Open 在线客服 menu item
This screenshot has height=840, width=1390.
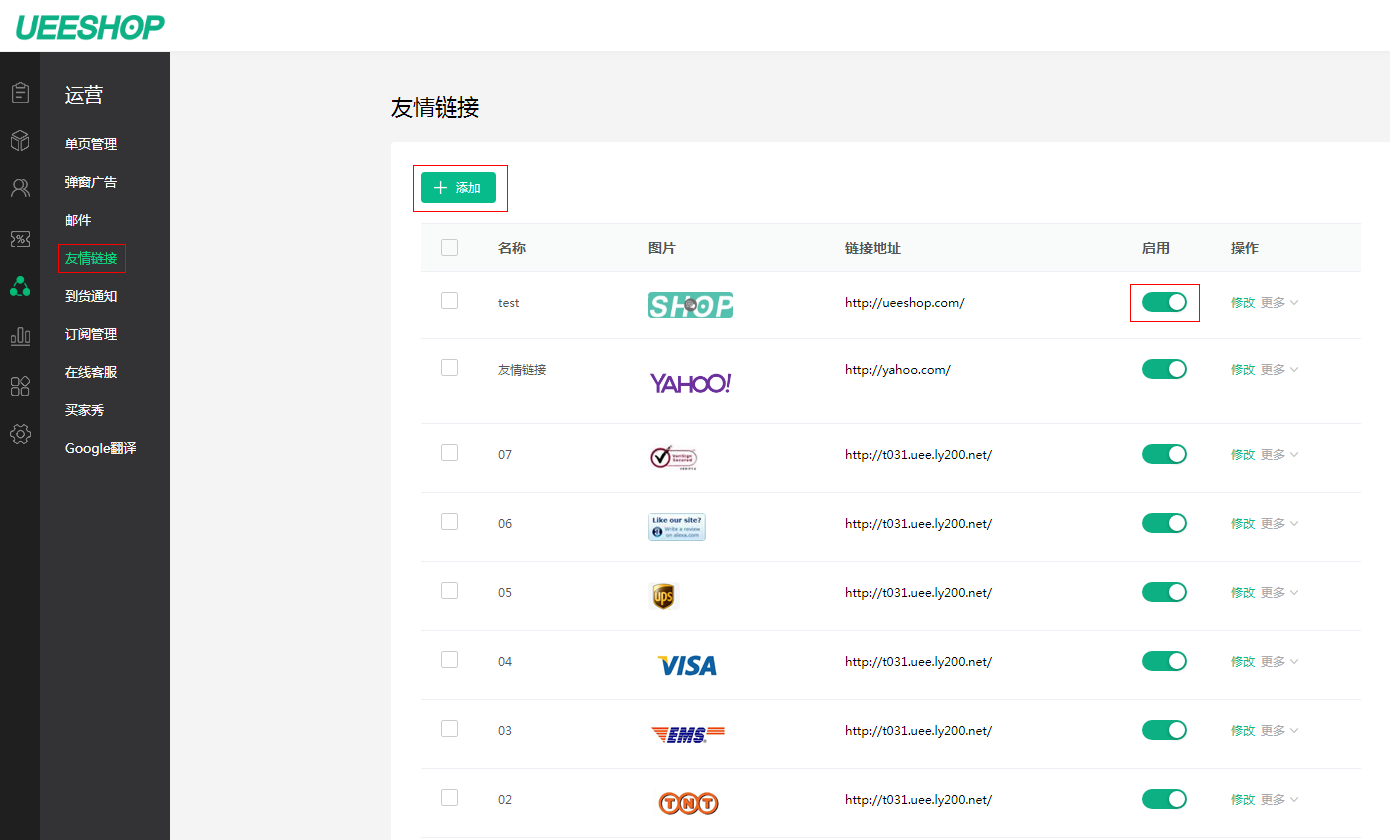point(91,372)
